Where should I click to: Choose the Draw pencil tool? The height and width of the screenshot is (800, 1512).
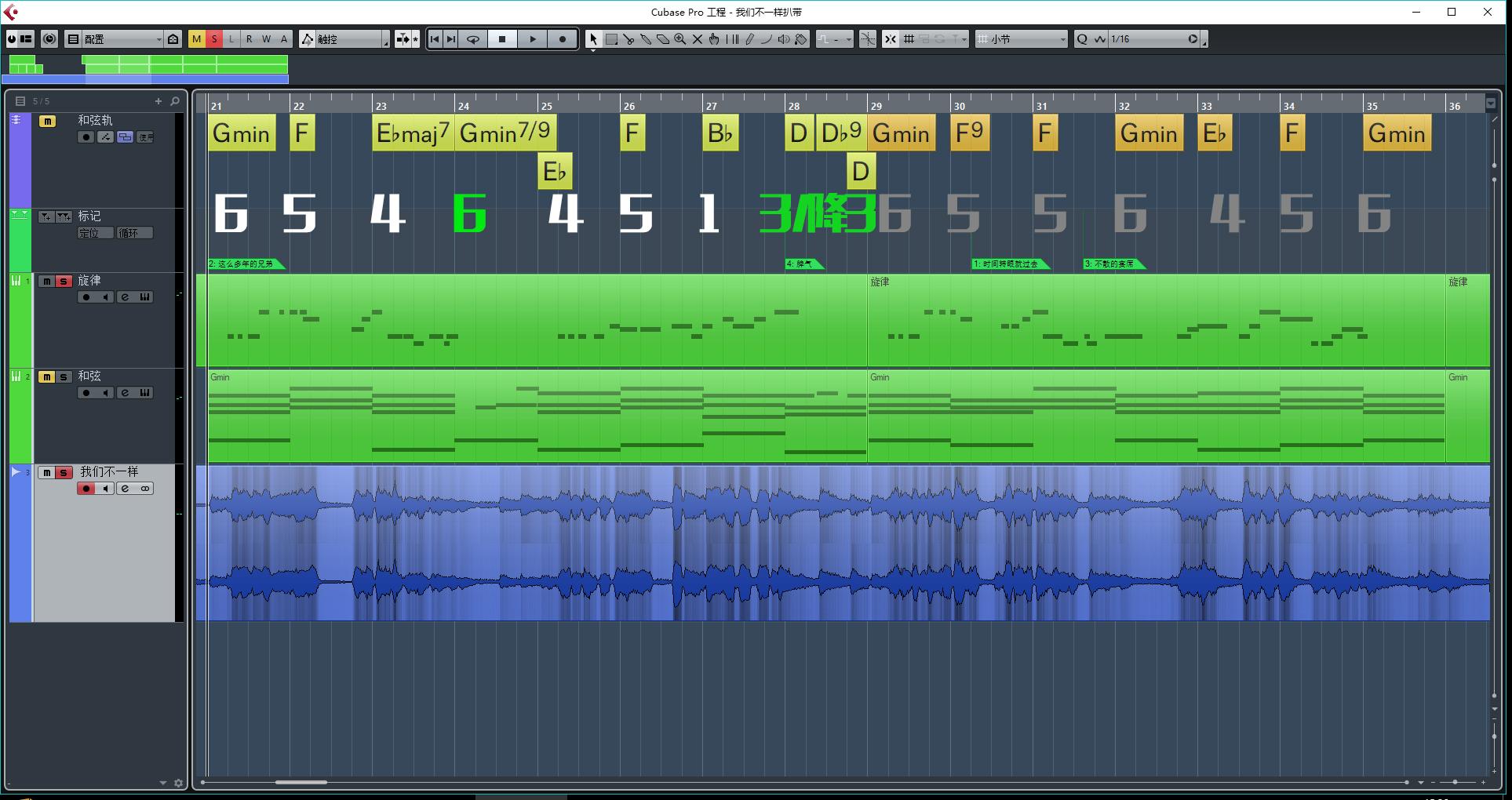point(749,38)
